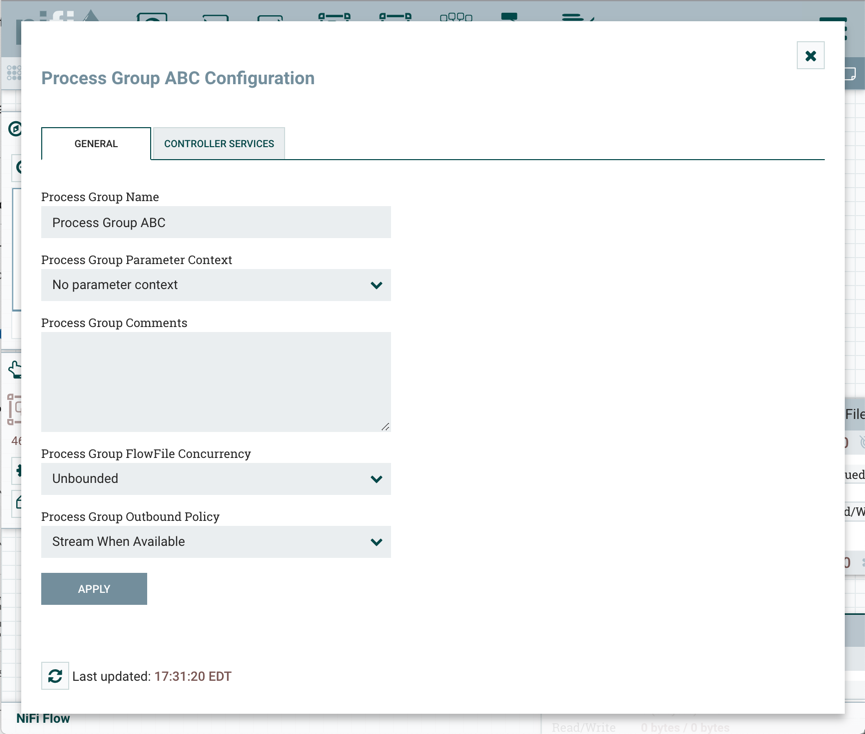Click into the Process Group Name field
Viewport: 865px width, 734px height.
pyautogui.click(x=216, y=223)
